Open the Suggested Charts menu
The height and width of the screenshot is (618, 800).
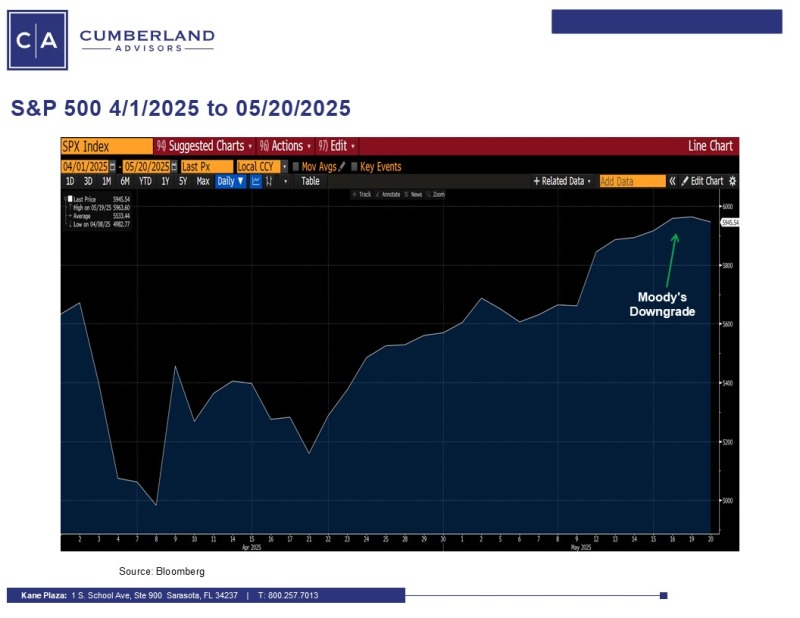(205, 146)
